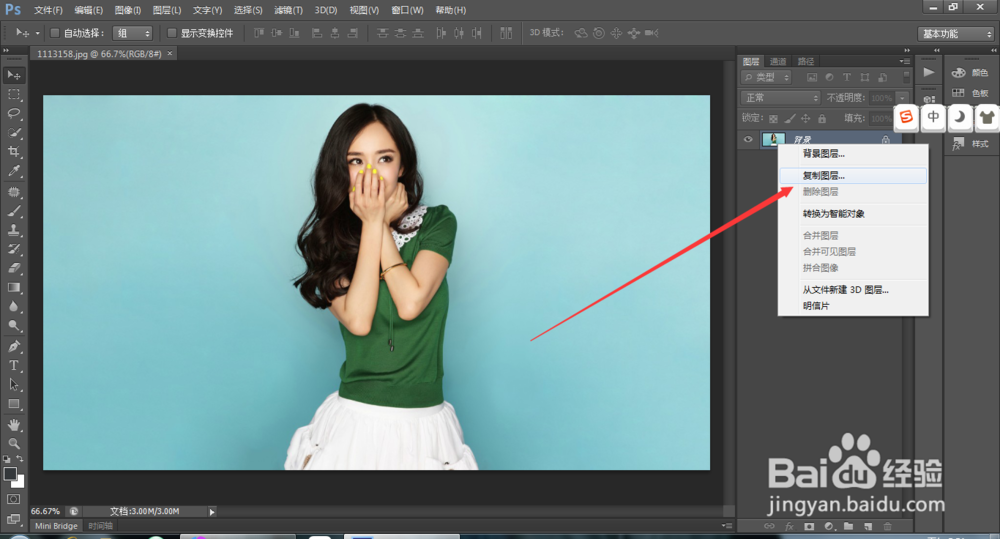Click the Sogou input method S icon
Image resolution: width=1000 pixels, height=539 pixels.
(x=906, y=117)
